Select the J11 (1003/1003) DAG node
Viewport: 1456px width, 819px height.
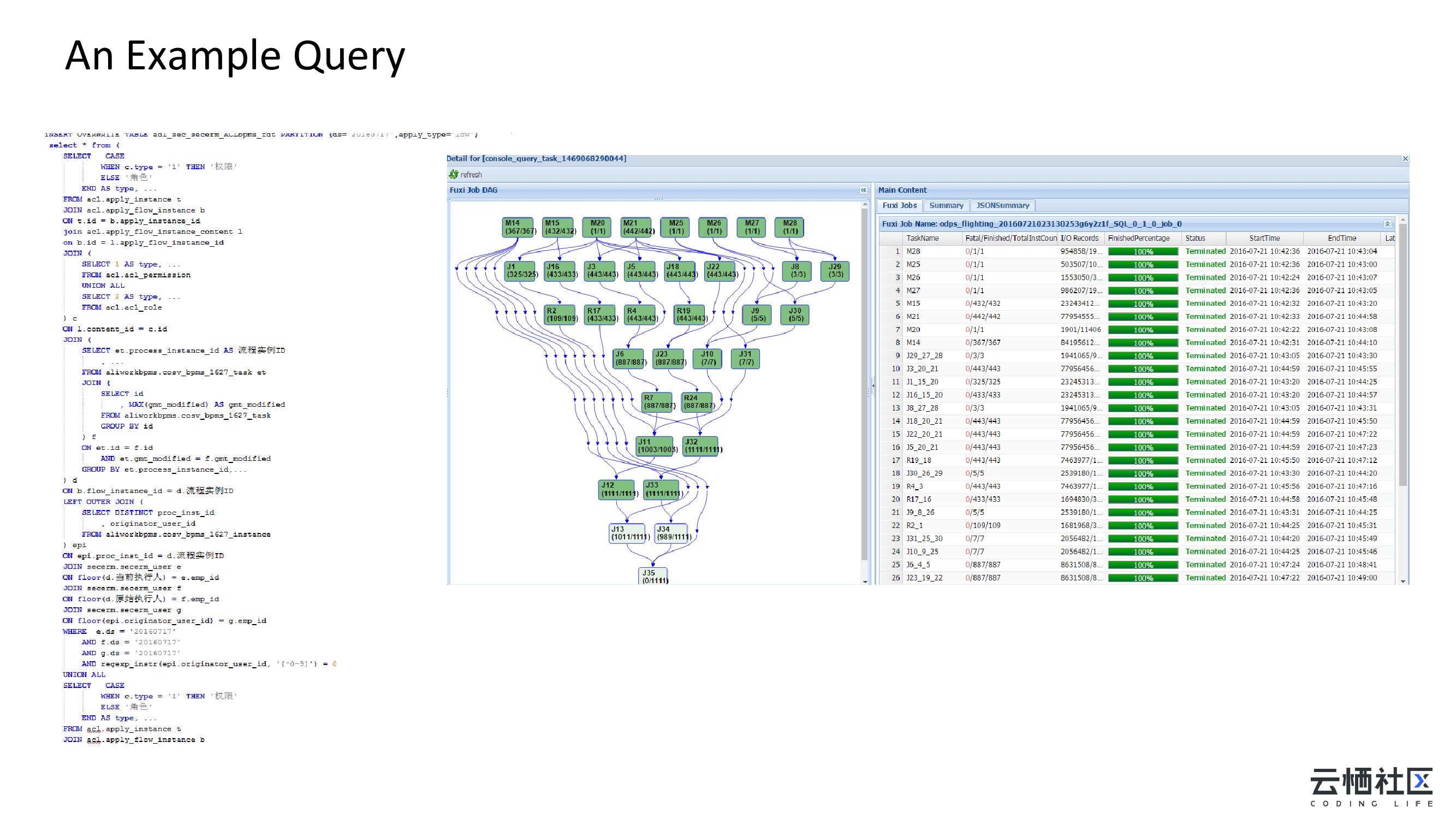point(654,446)
